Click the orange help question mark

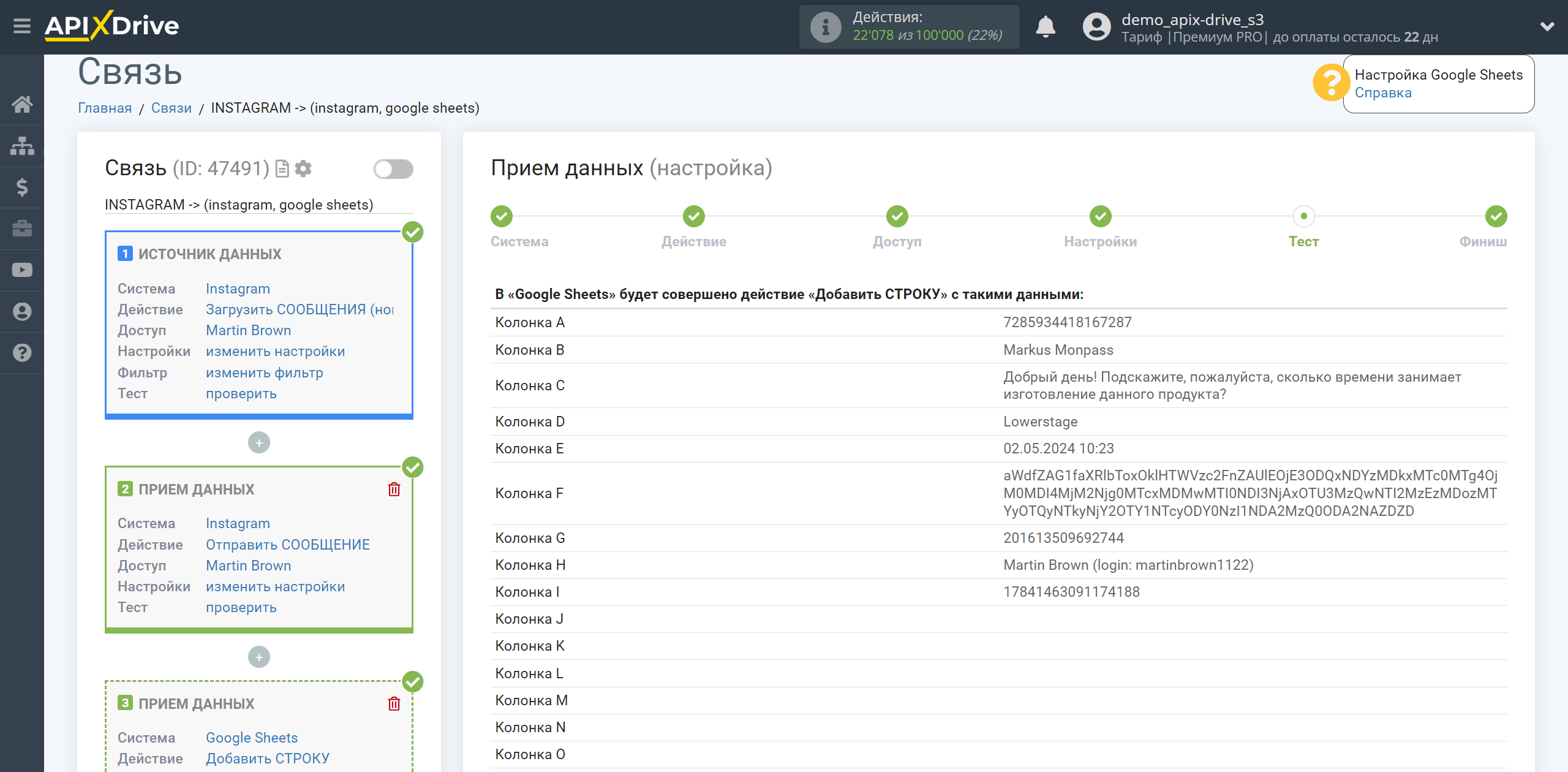coord(1330,83)
